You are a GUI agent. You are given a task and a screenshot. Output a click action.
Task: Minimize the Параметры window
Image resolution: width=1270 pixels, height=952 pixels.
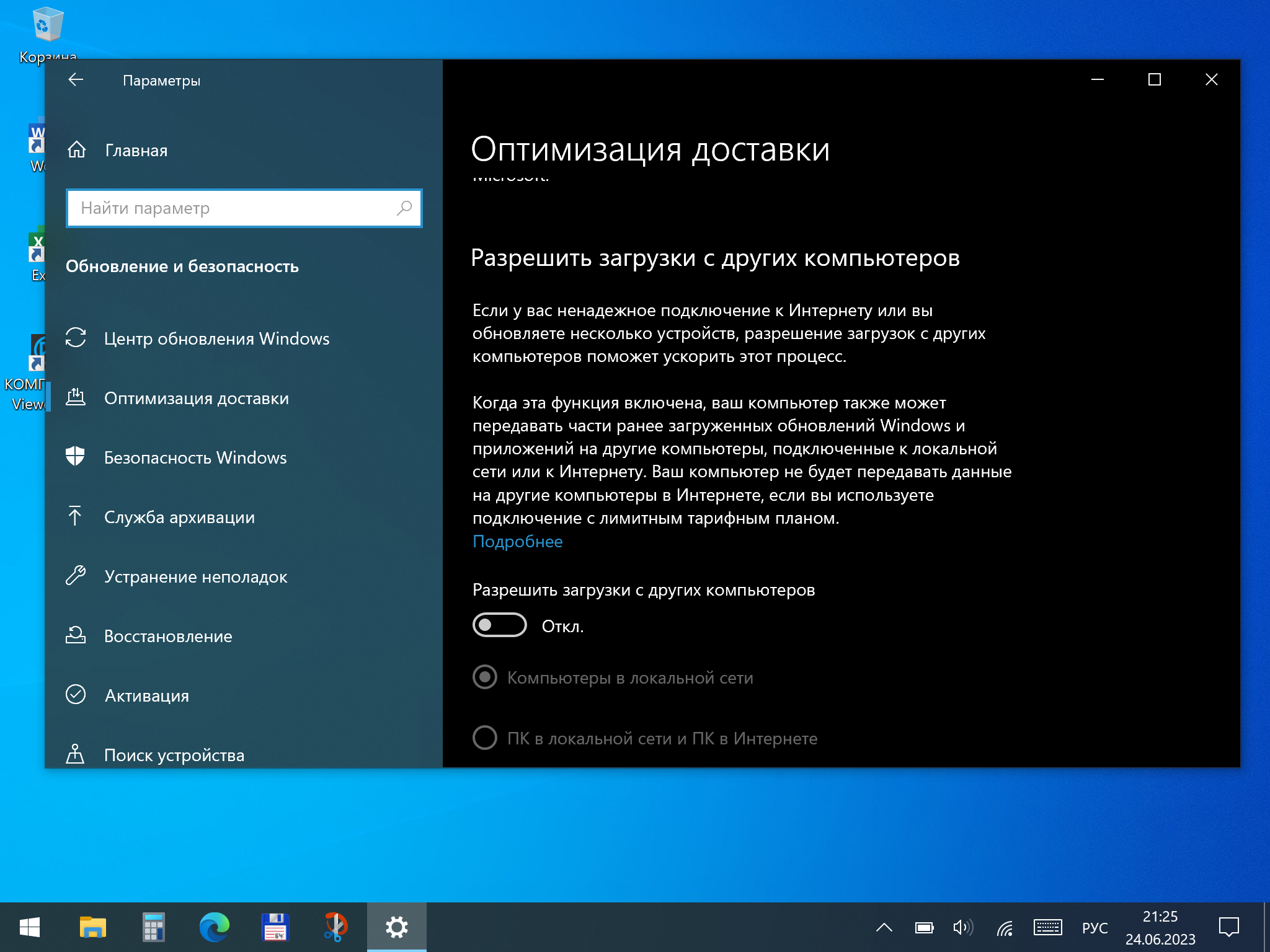coord(1098,79)
